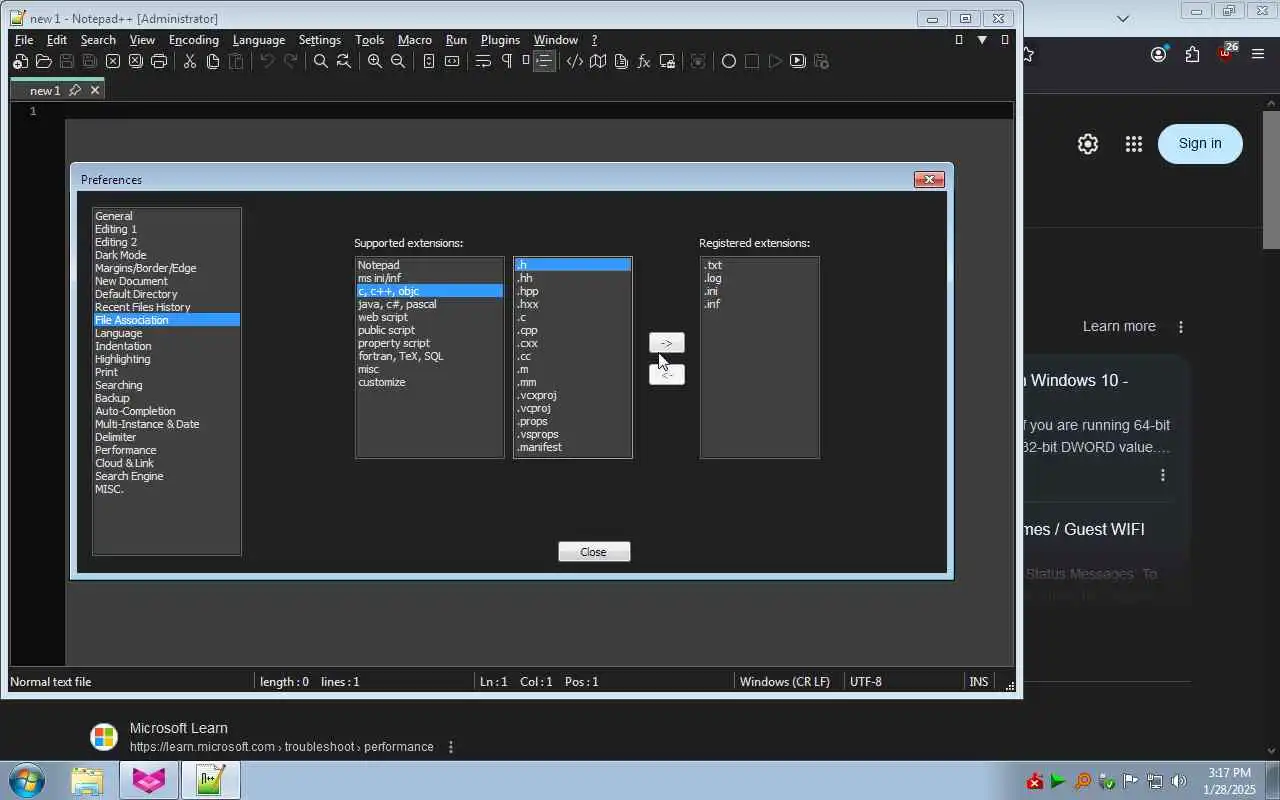Open the browser hamburger menu

(1258, 54)
